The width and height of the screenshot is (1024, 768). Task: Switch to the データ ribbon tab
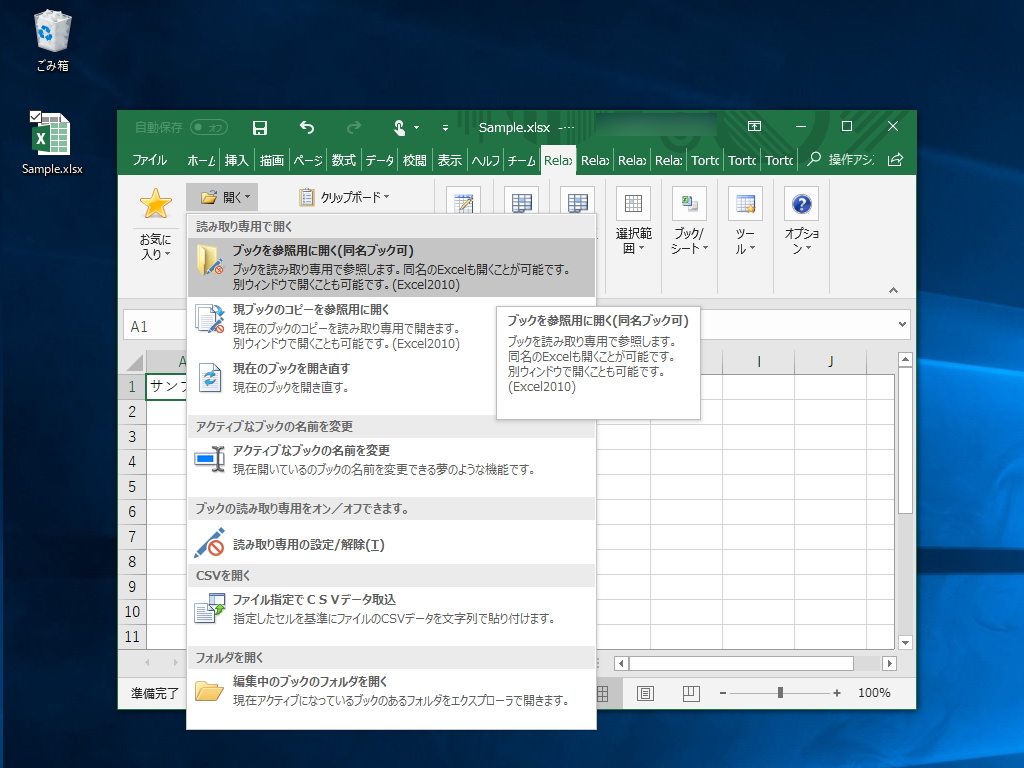380,160
